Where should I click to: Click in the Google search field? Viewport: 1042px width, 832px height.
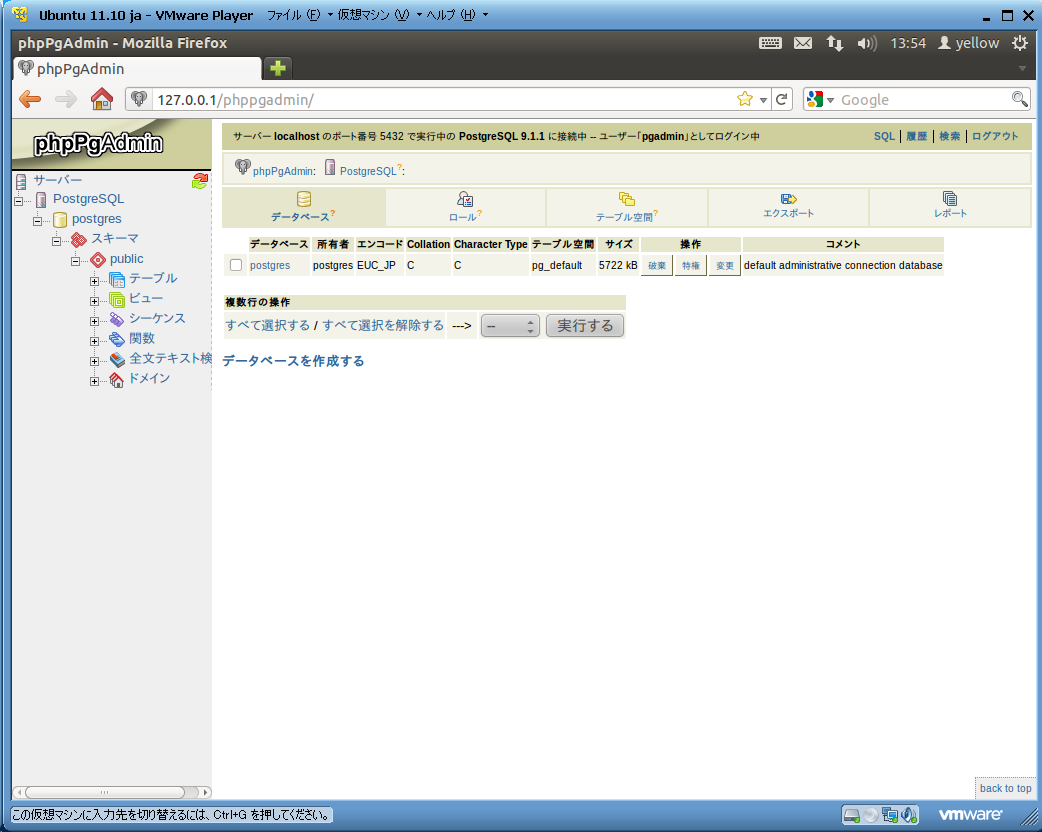(922, 100)
